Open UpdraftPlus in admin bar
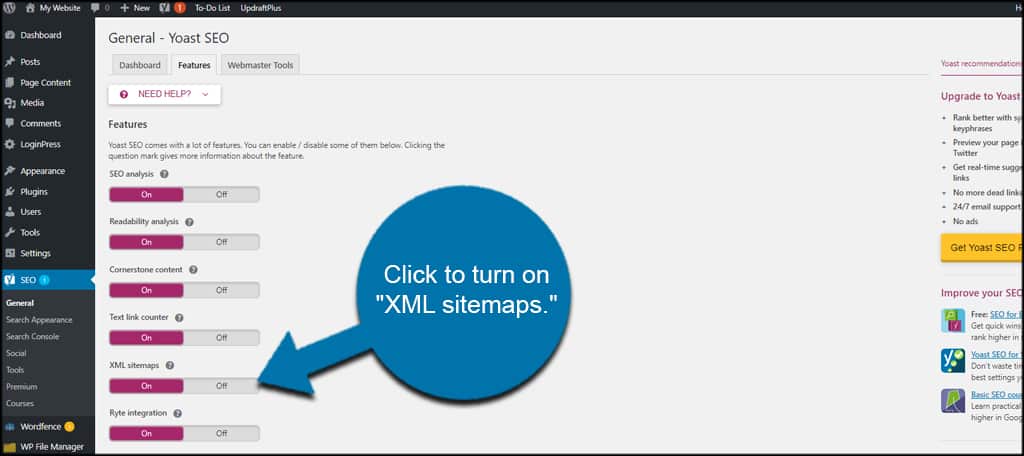Viewport: 1024px width, 456px height. pyautogui.click(x=261, y=8)
